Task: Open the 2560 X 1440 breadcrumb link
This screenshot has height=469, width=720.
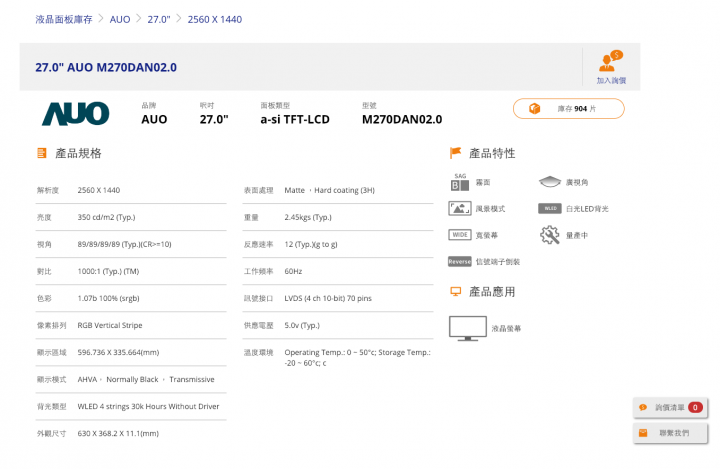Action: [214, 19]
